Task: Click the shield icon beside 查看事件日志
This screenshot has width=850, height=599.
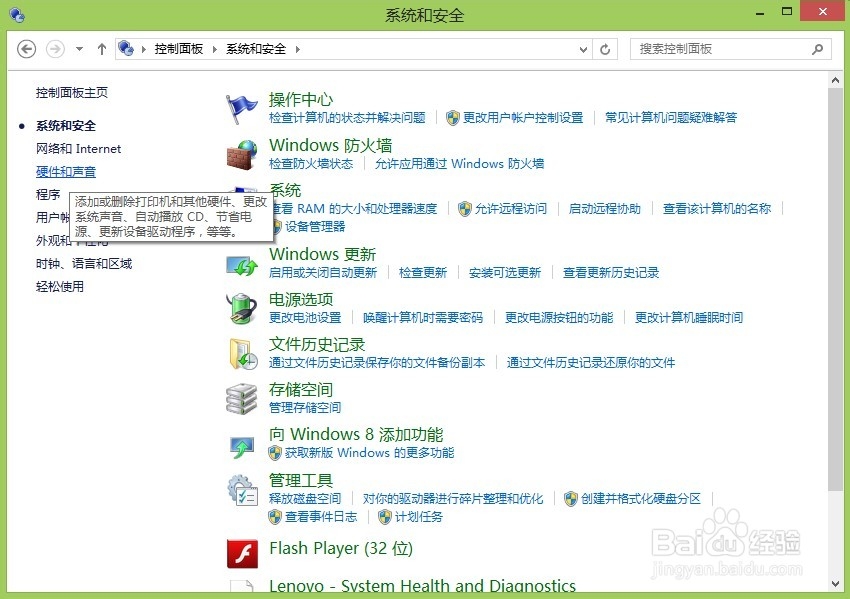Action: tap(275, 517)
